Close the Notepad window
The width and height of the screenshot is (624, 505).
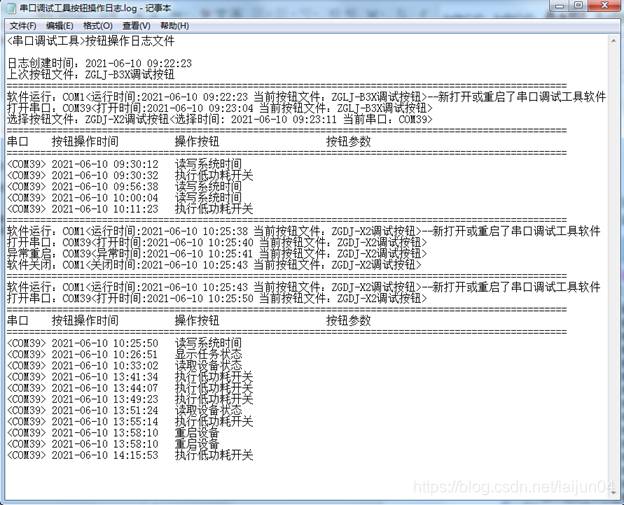(x=604, y=6)
